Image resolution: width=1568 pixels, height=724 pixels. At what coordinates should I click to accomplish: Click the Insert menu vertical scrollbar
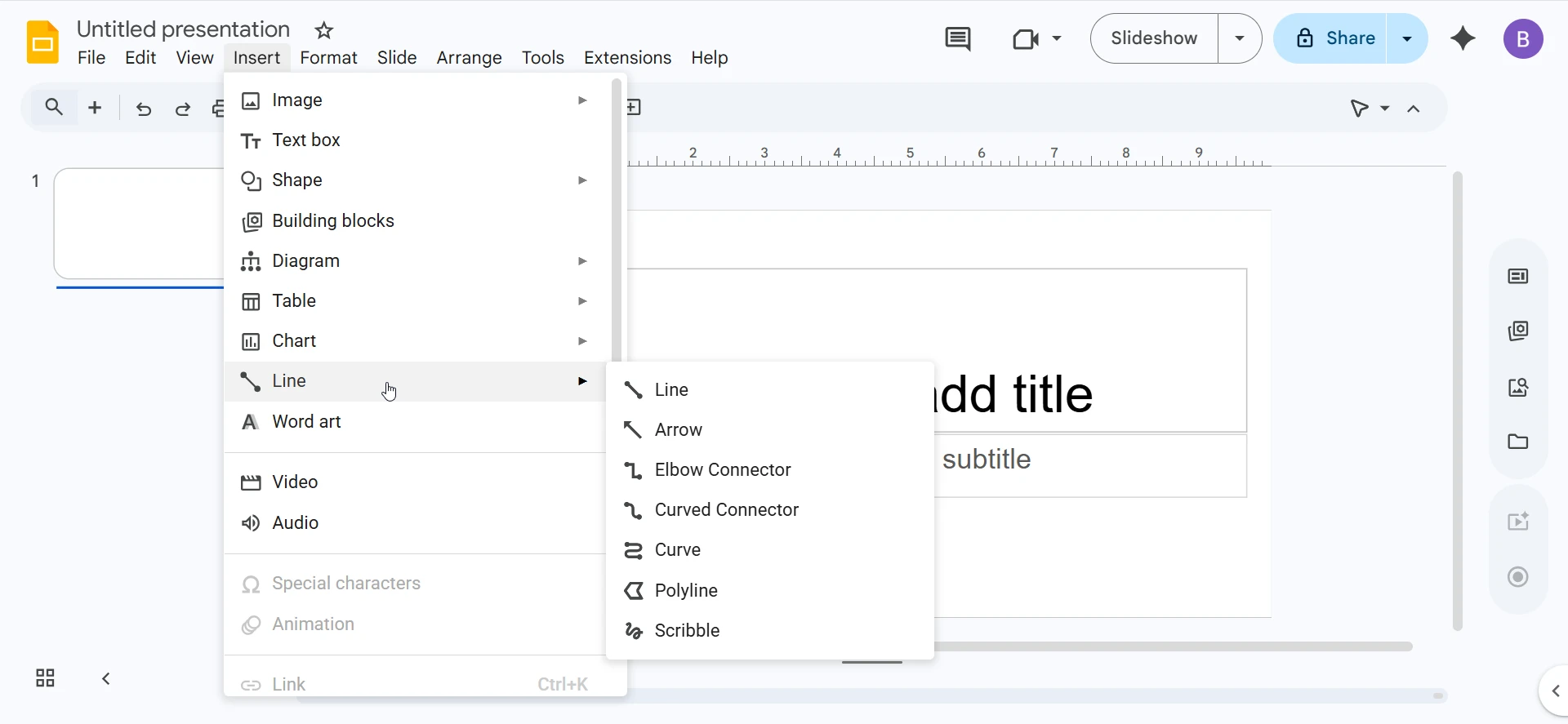(617, 220)
